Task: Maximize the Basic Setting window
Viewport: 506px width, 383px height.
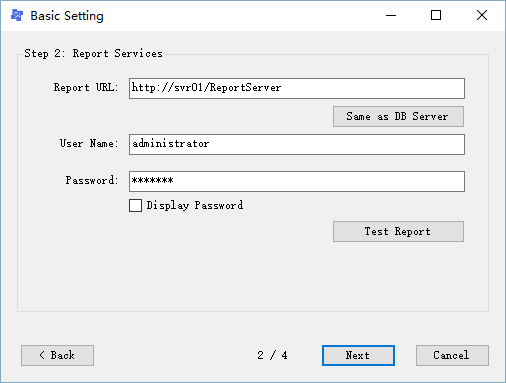Action: point(436,15)
